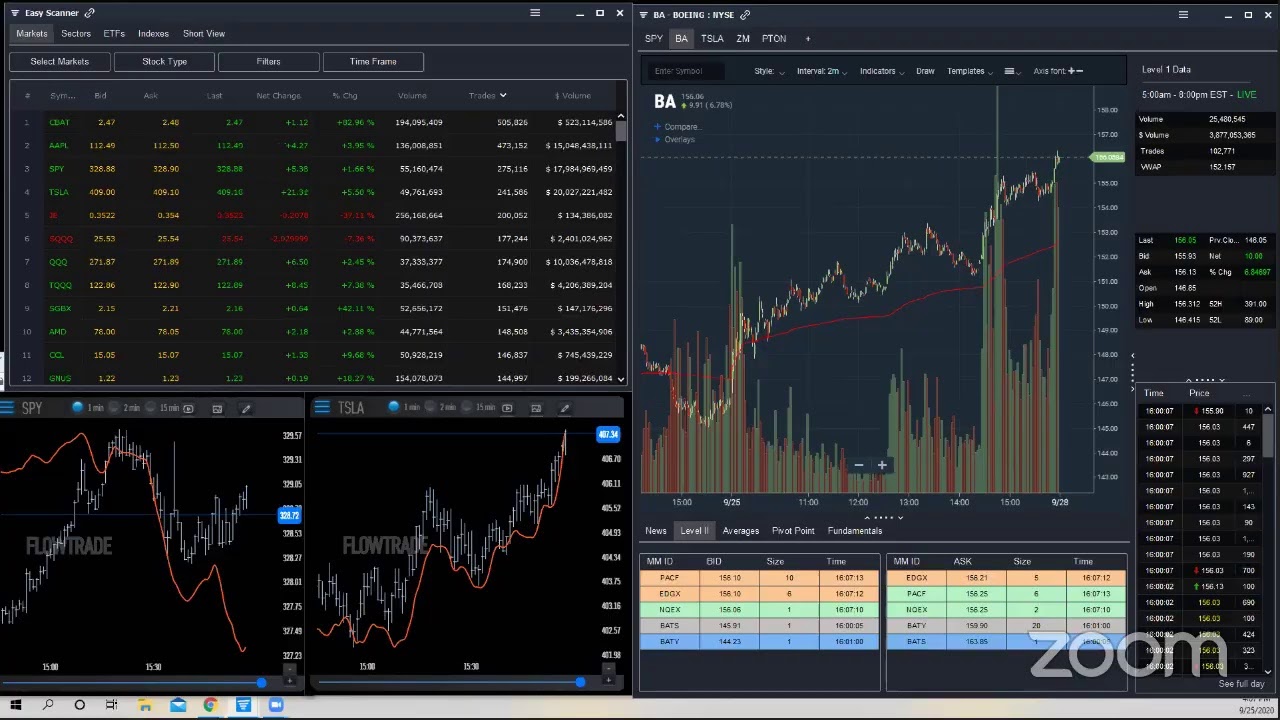Open the Templates dropdown
This screenshot has width=1280, height=720.
[x=970, y=71]
